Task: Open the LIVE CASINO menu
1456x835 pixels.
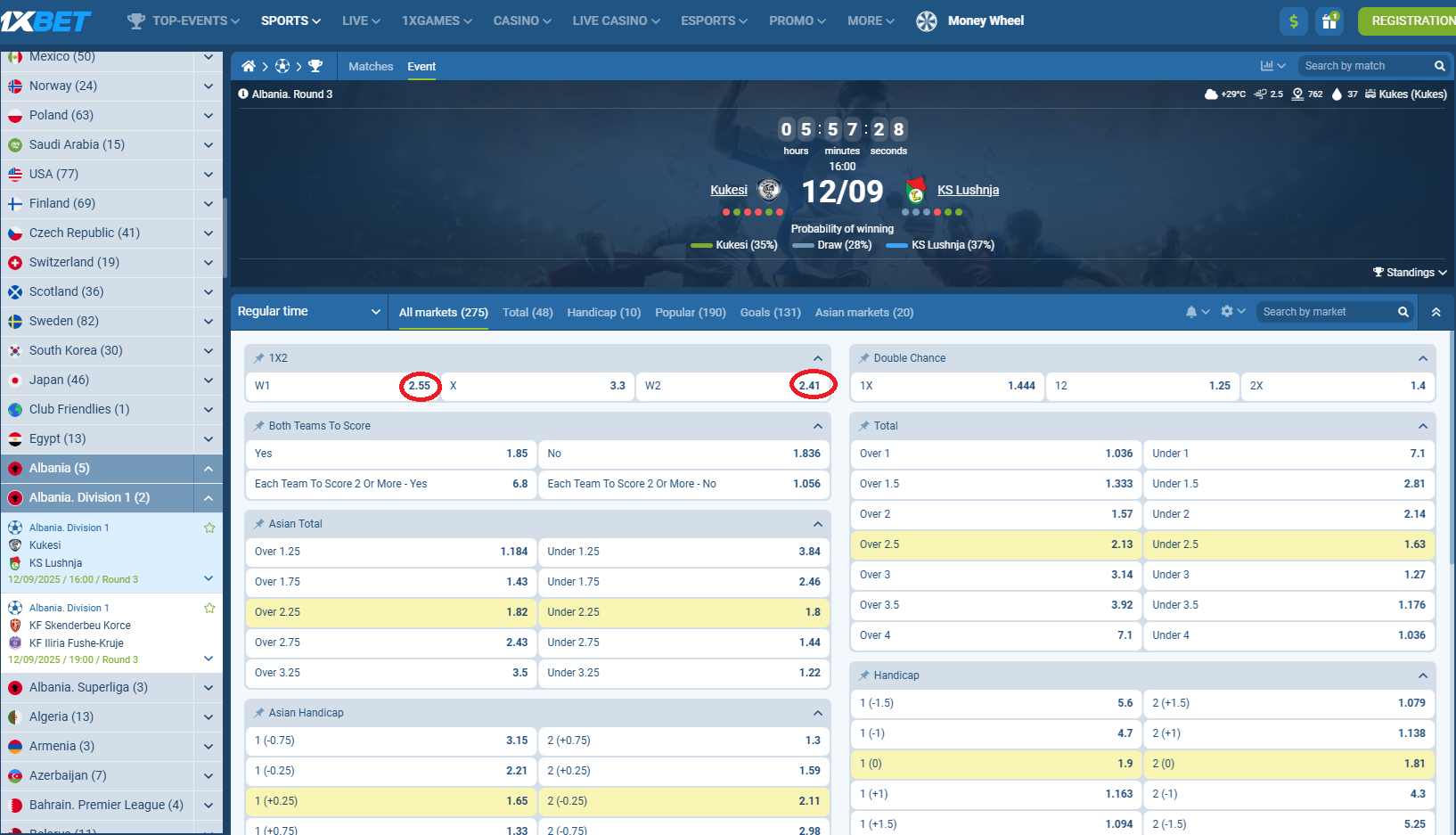Action: tap(616, 20)
